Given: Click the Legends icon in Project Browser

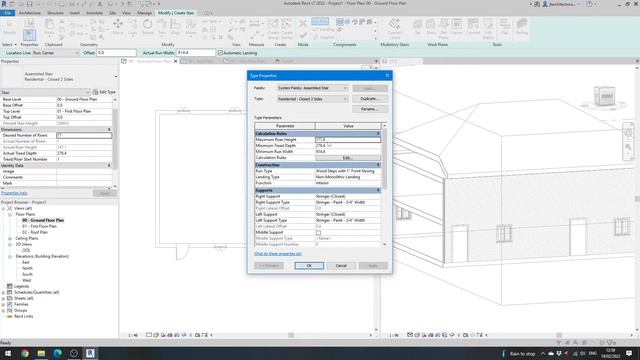Looking at the screenshot, I should click(x=10, y=286).
